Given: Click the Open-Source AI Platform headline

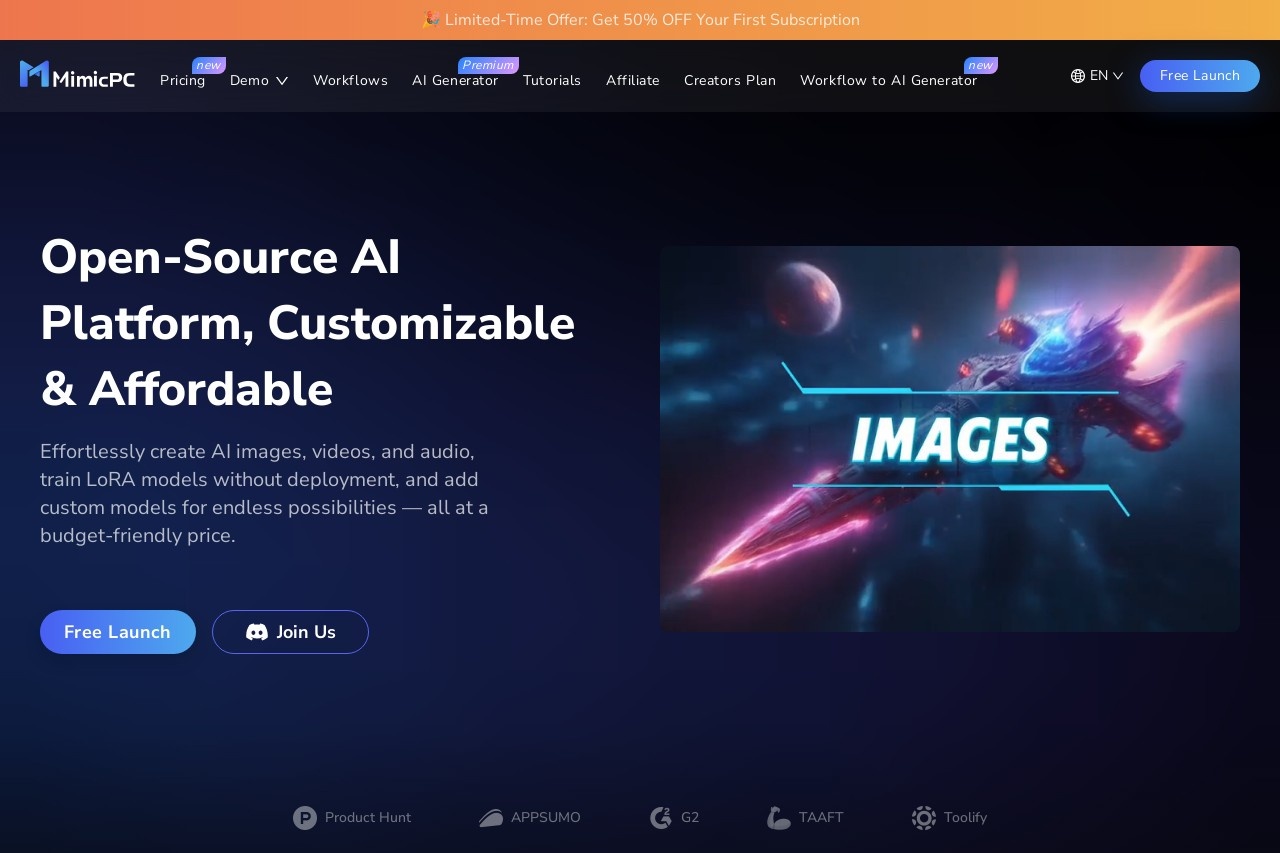Looking at the screenshot, I should coord(308,323).
